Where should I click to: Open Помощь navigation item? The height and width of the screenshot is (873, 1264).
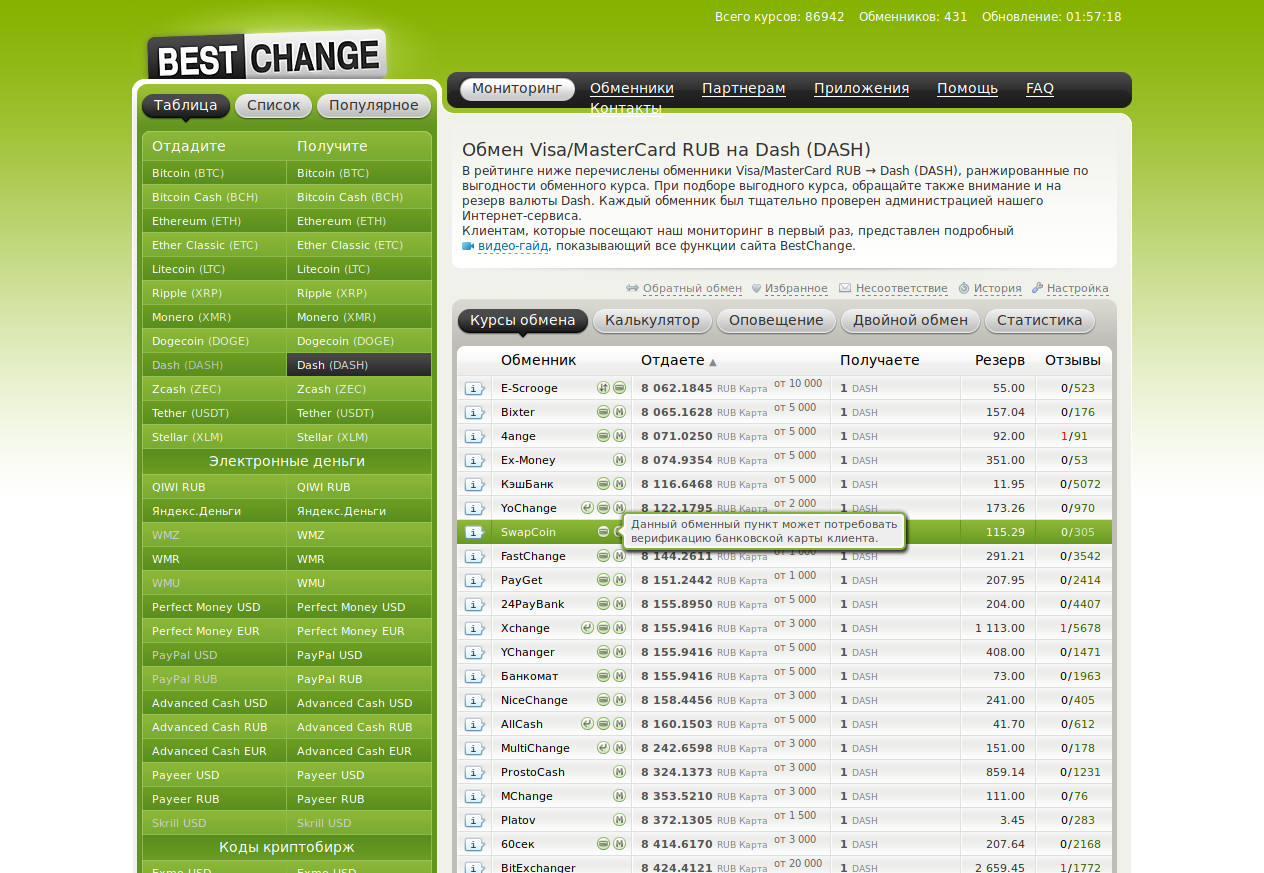(x=967, y=89)
